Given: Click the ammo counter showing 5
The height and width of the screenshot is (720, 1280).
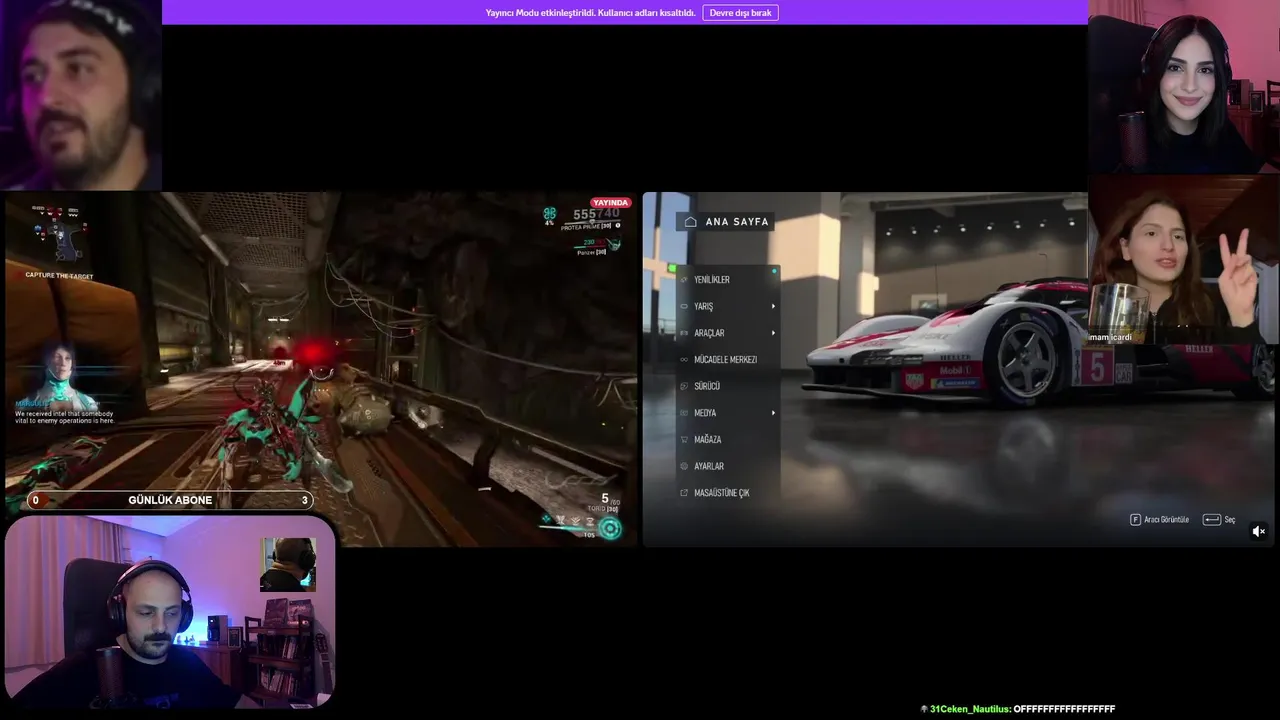Looking at the screenshot, I should [605, 498].
